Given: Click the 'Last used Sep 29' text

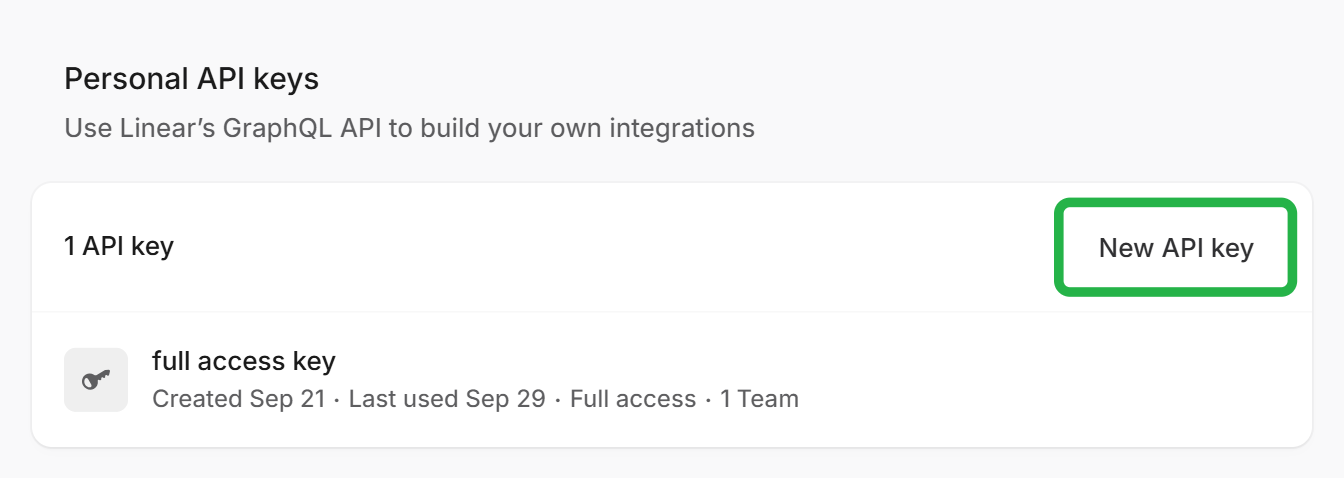Looking at the screenshot, I should (x=447, y=399).
